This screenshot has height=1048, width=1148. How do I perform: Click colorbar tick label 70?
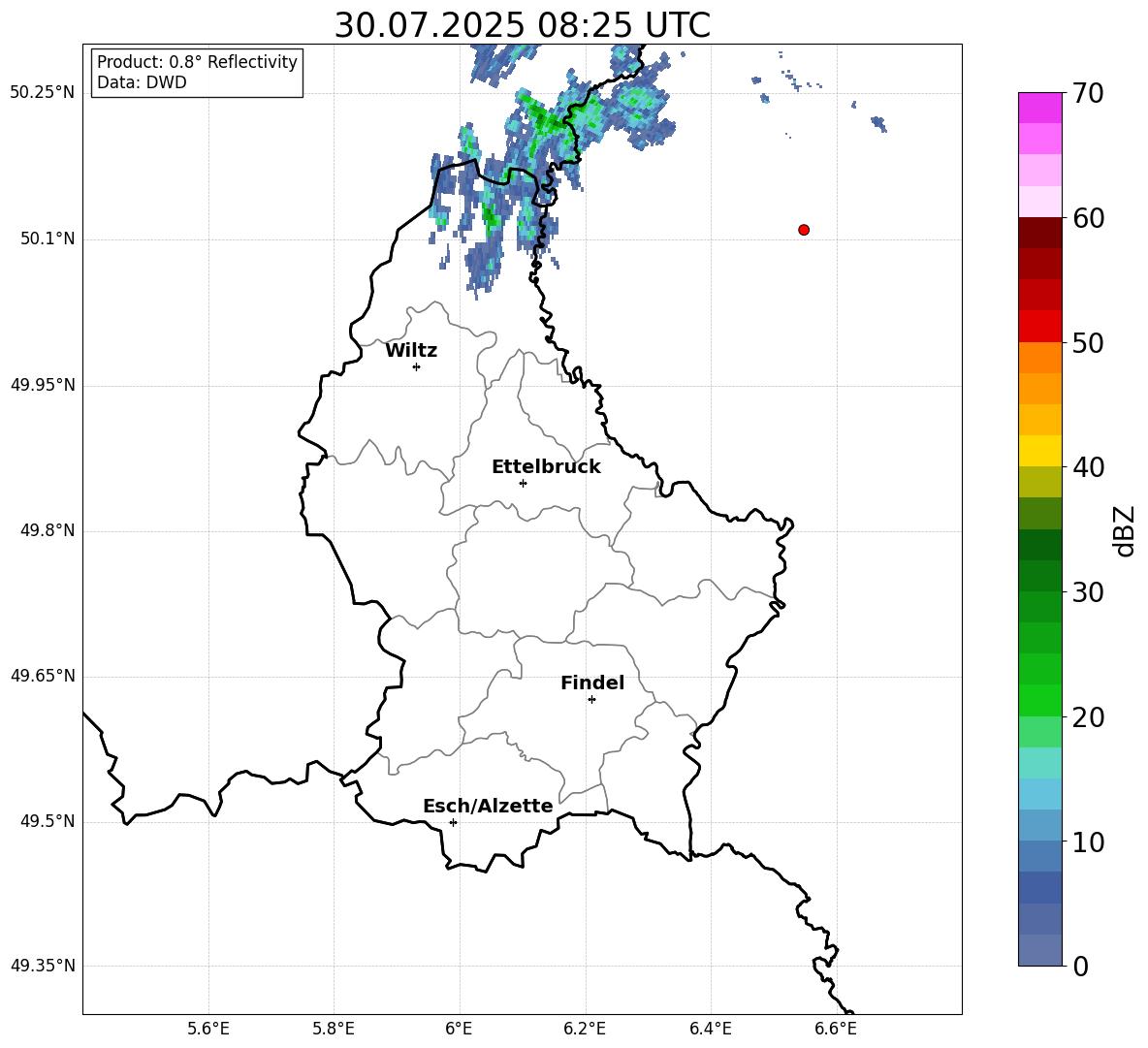tap(1088, 93)
